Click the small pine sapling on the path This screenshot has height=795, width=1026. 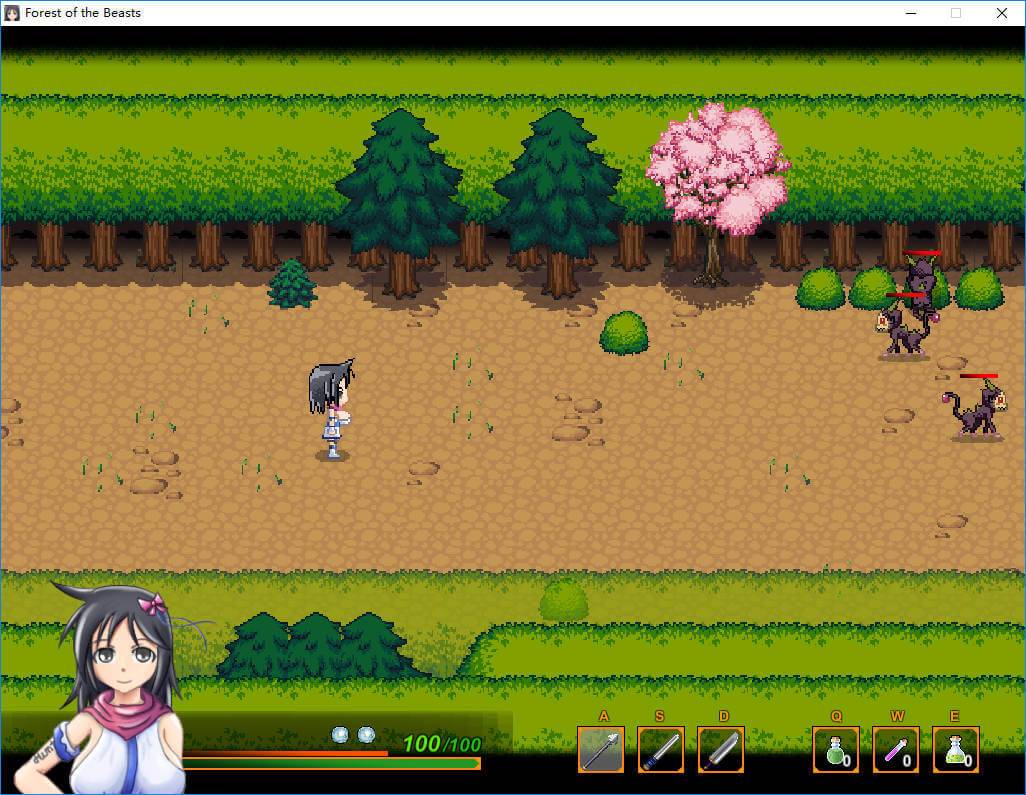pos(292,284)
